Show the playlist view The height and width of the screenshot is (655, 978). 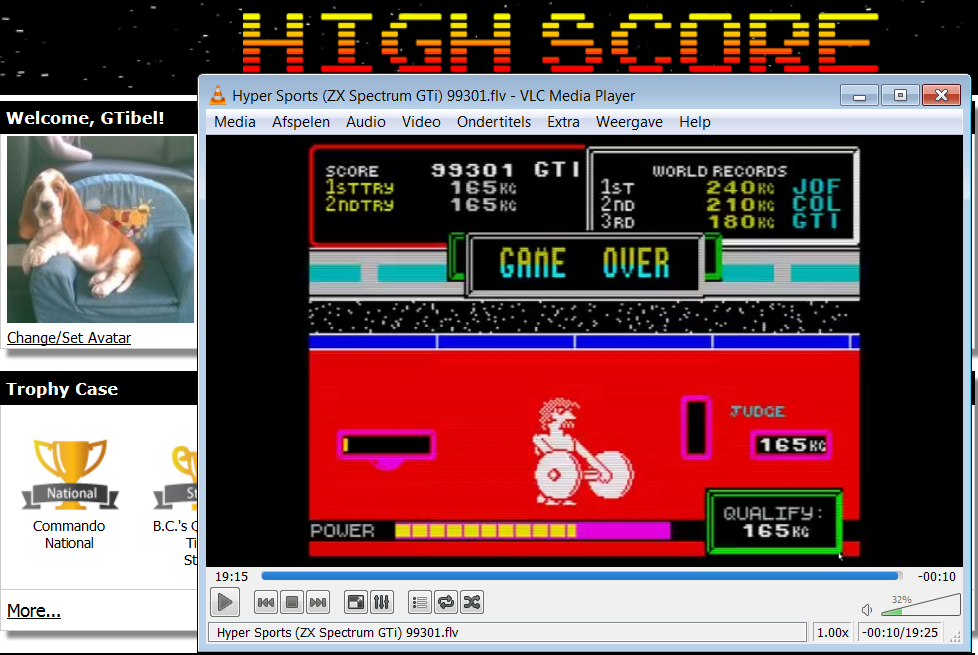click(420, 602)
